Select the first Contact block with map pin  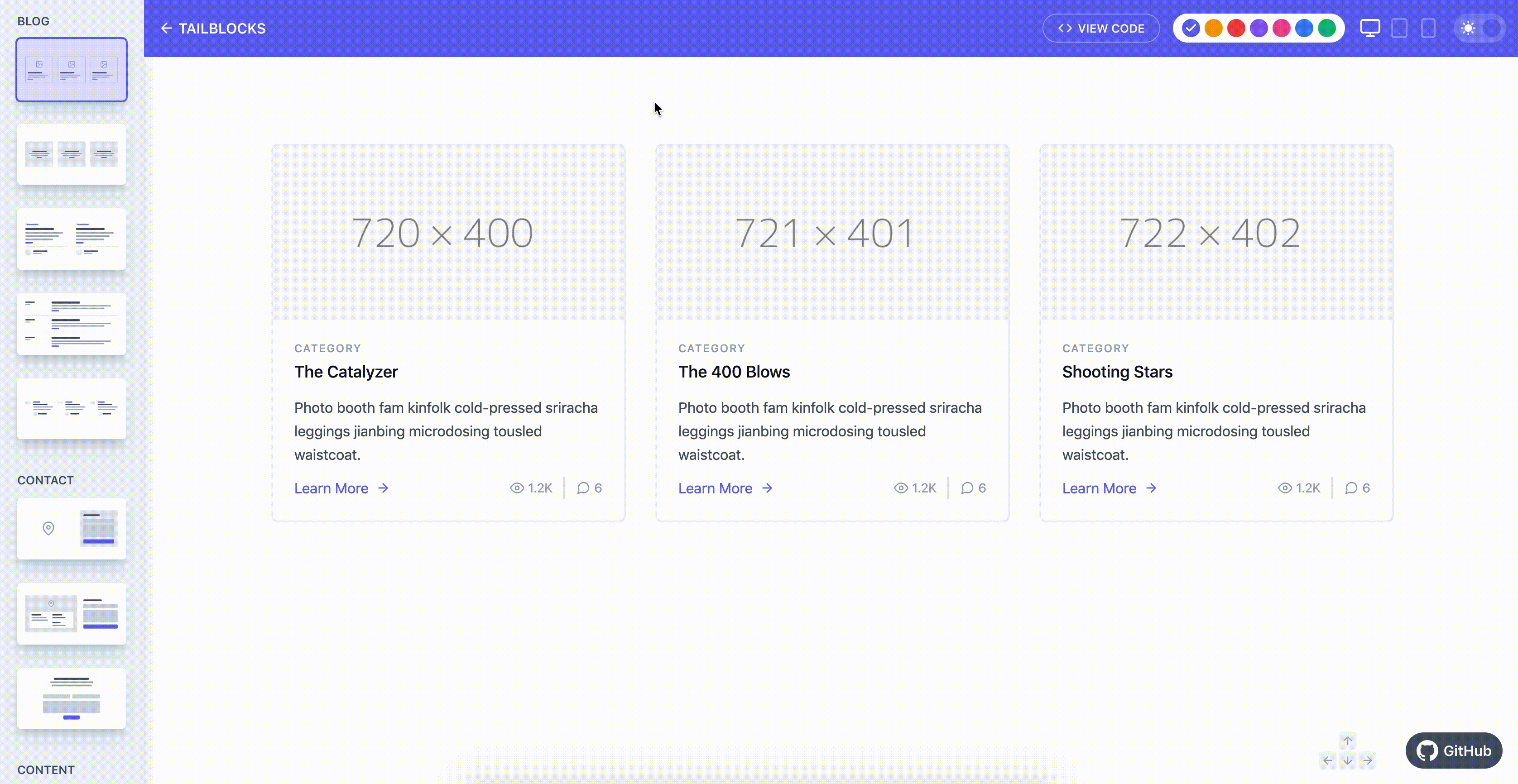point(71,528)
